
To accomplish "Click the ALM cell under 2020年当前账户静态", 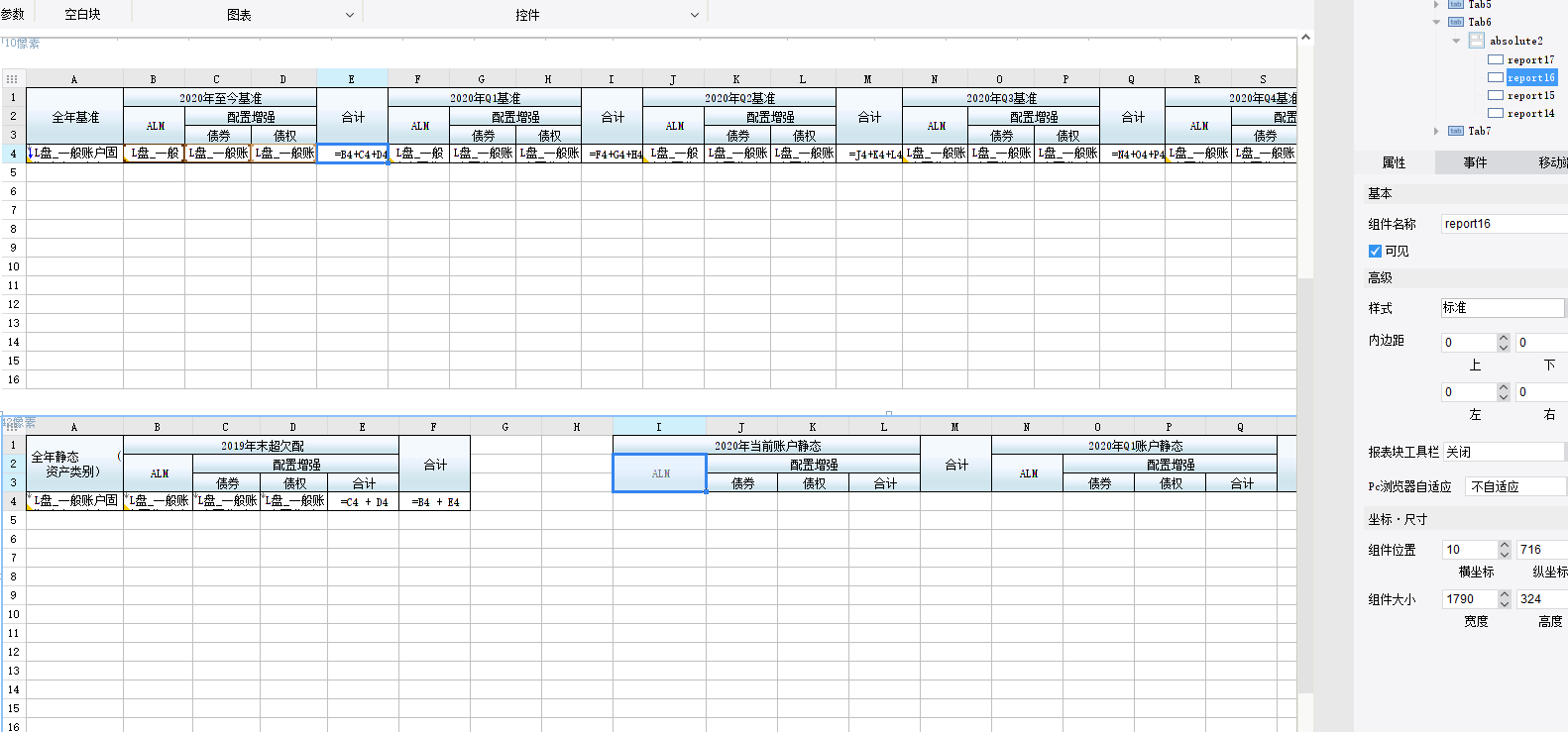I will [x=660, y=473].
